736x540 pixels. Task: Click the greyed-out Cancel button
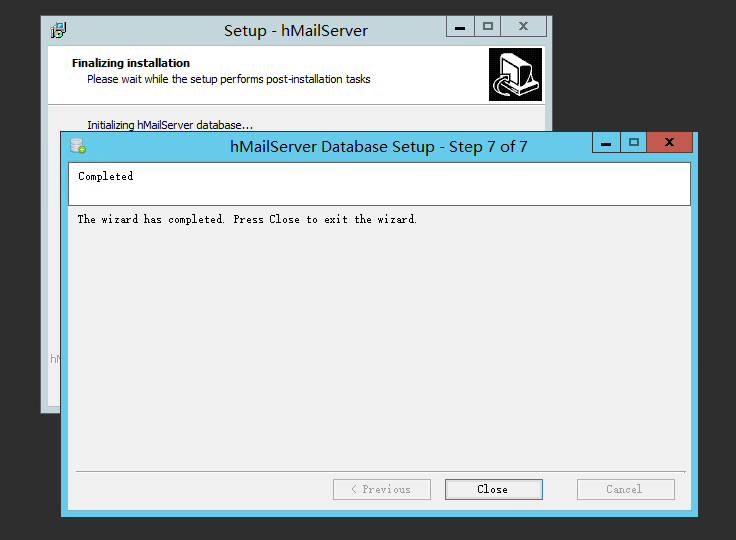(x=626, y=489)
